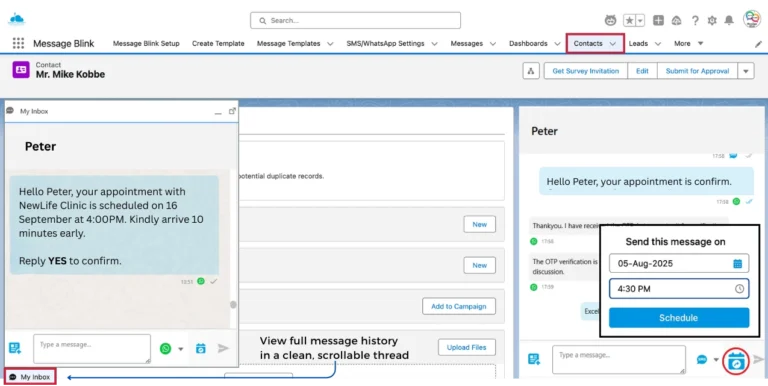Click the Schedule button
The image size is (768, 386).
(679, 318)
